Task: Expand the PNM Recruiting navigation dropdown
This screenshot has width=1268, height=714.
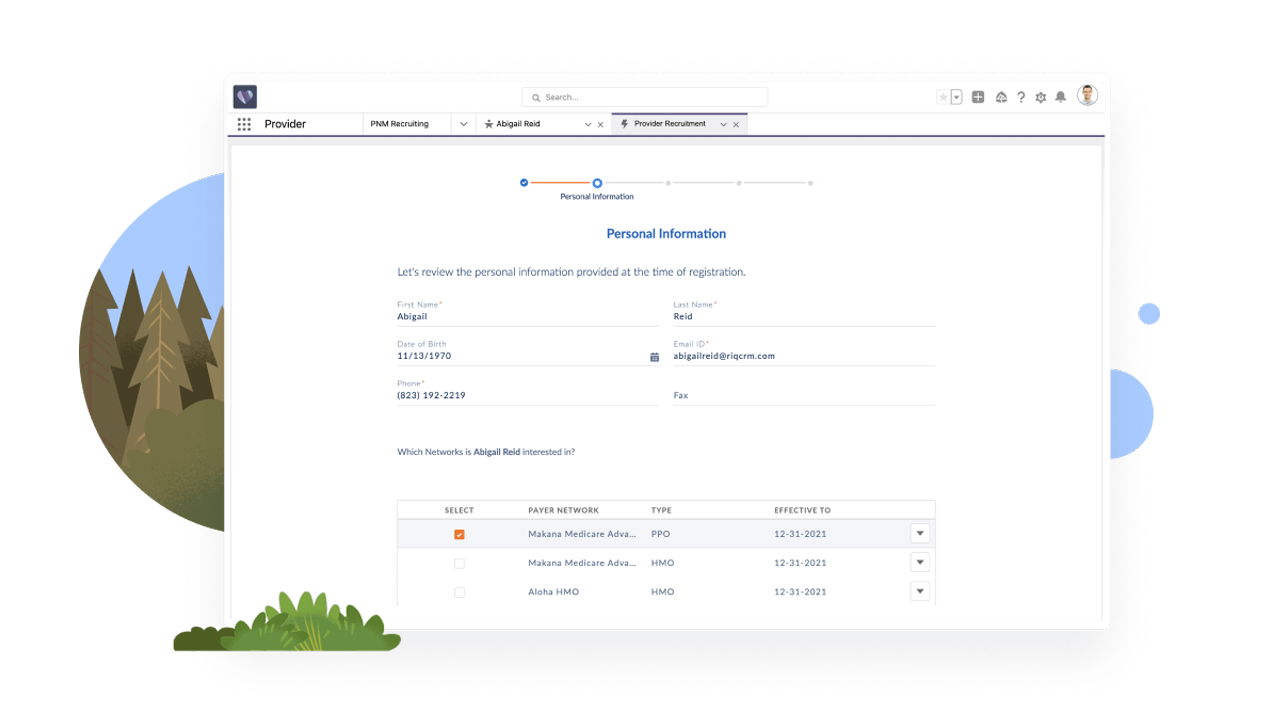Action: tap(463, 124)
